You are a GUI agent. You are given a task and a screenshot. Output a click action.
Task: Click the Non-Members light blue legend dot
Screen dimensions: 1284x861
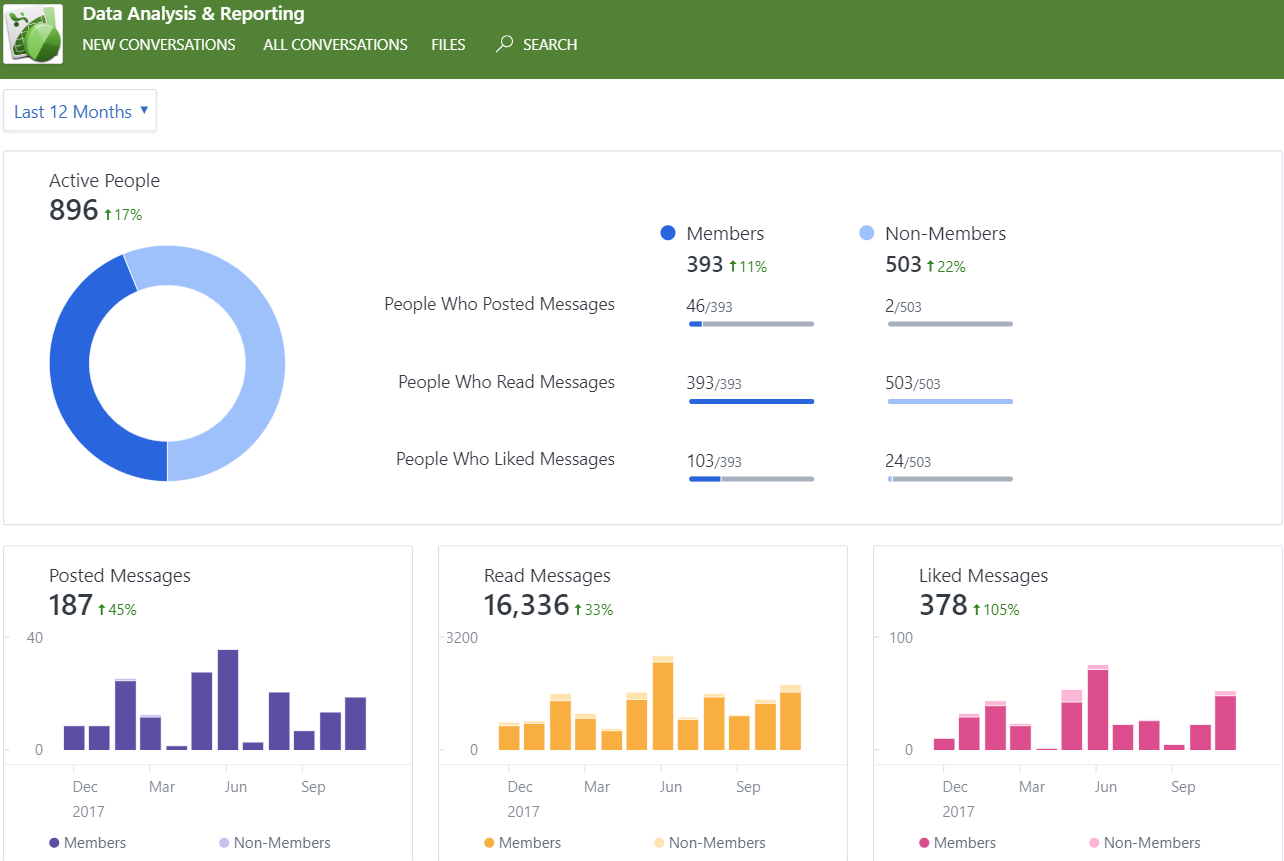click(x=867, y=233)
